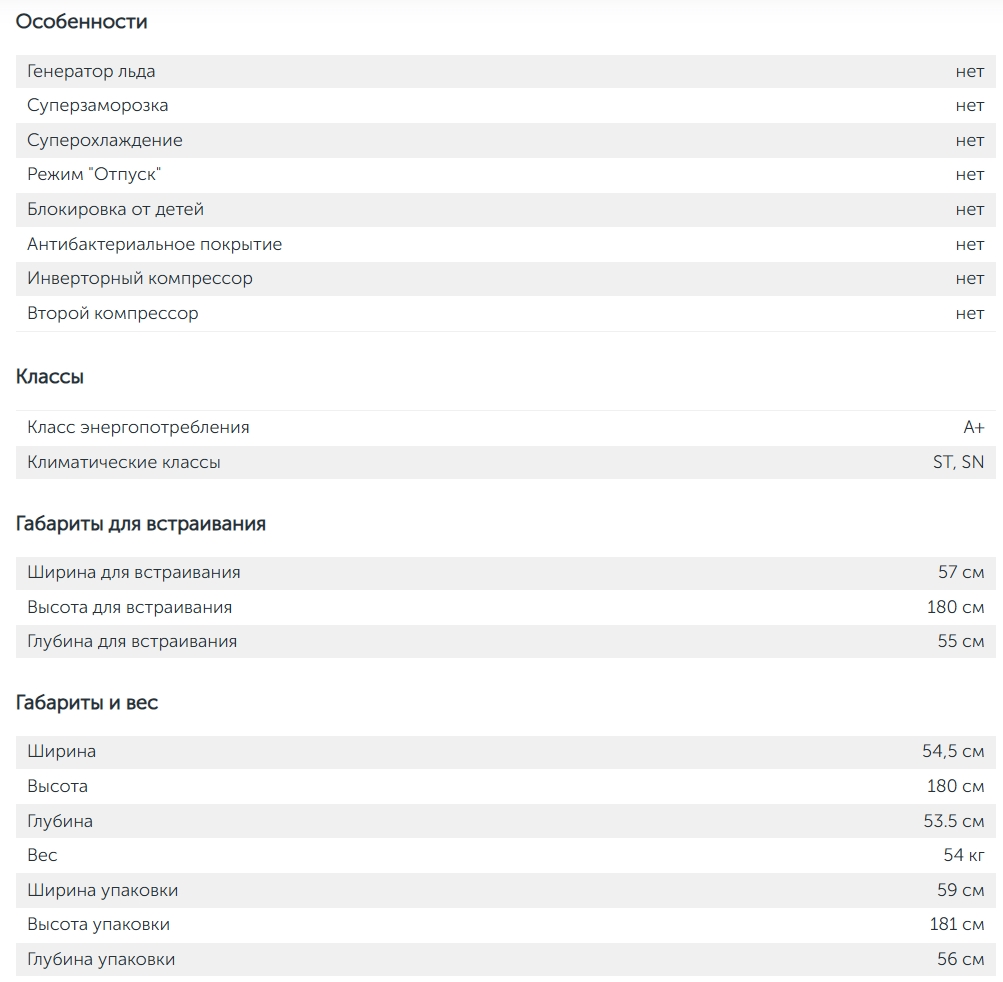Image resolution: width=1003 pixels, height=982 pixels.
Task: Click the "Классы" section heading
Action: point(50,377)
